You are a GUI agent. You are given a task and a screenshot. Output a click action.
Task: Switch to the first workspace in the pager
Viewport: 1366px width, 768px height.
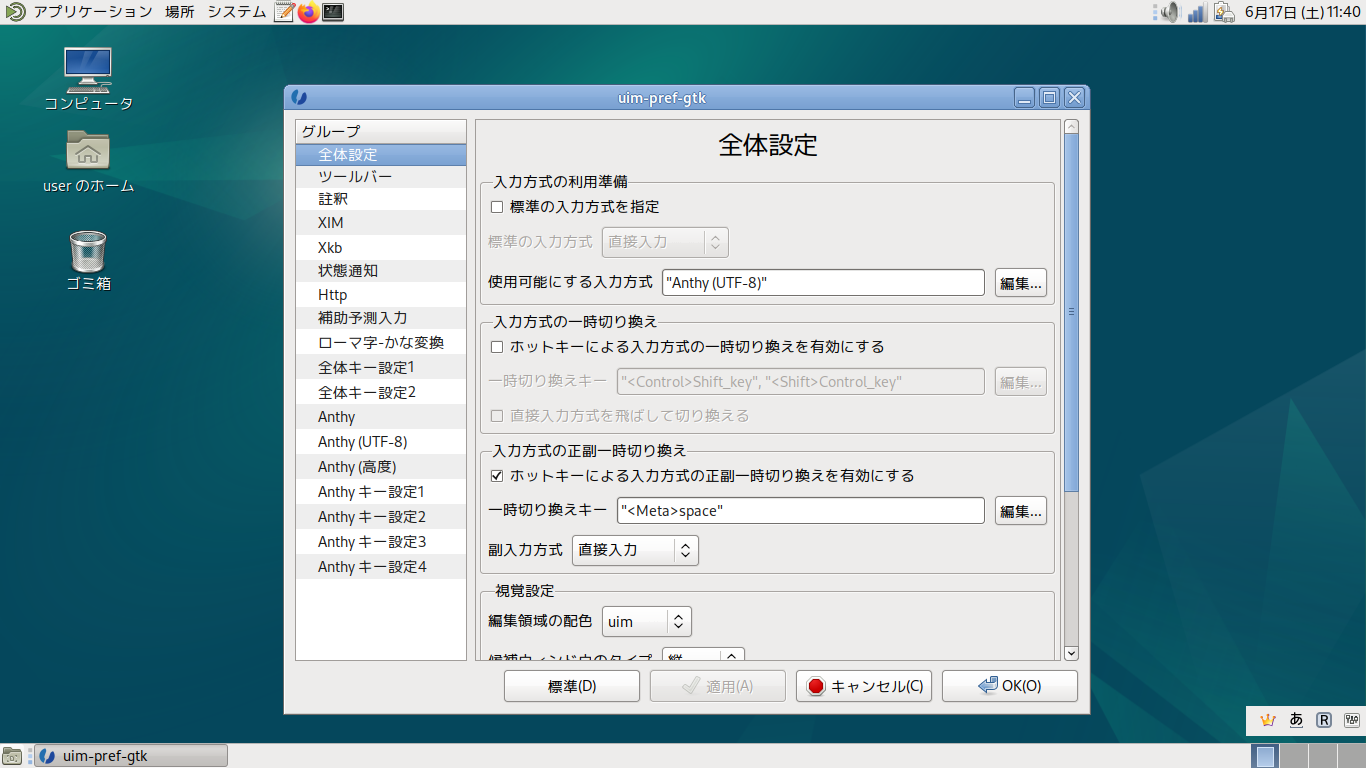[1266, 756]
